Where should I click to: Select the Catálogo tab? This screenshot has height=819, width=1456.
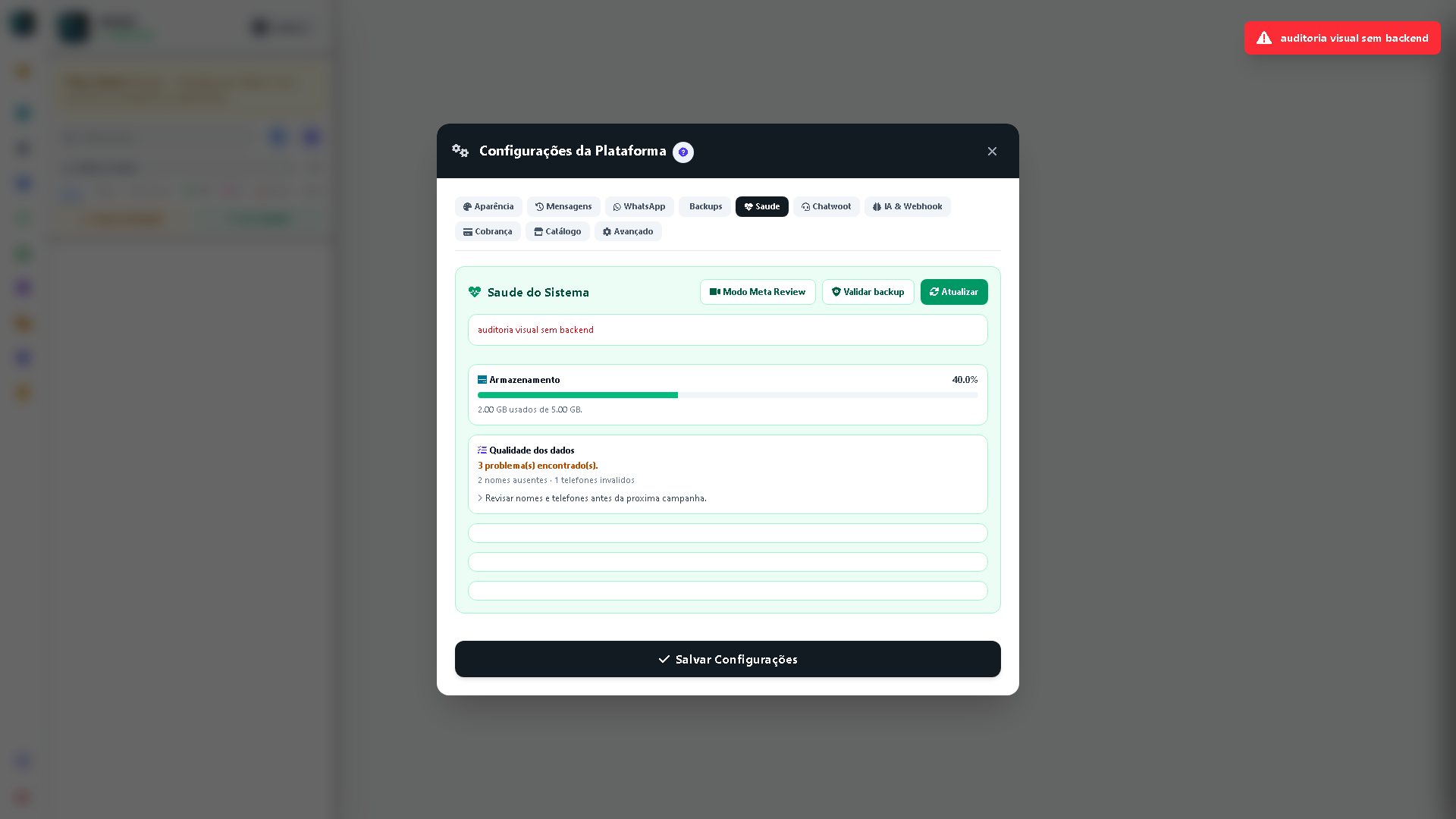pyautogui.click(x=557, y=231)
